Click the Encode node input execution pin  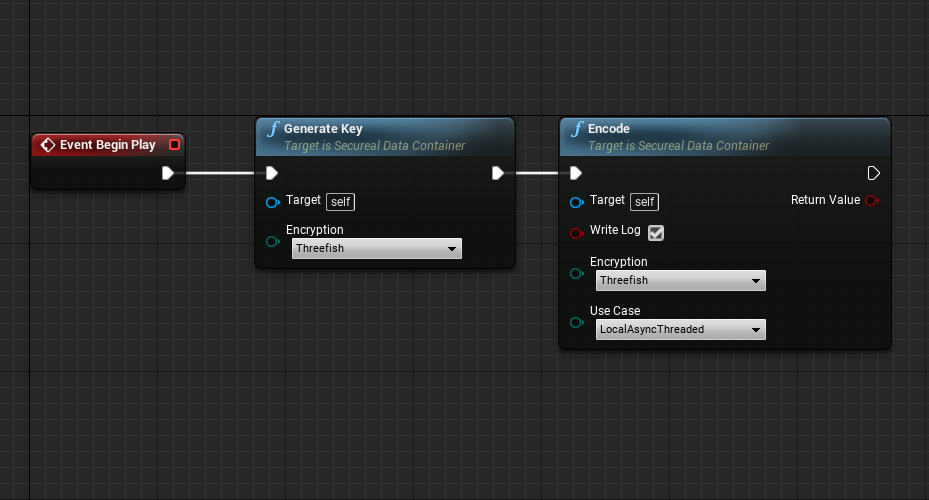(x=575, y=173)
